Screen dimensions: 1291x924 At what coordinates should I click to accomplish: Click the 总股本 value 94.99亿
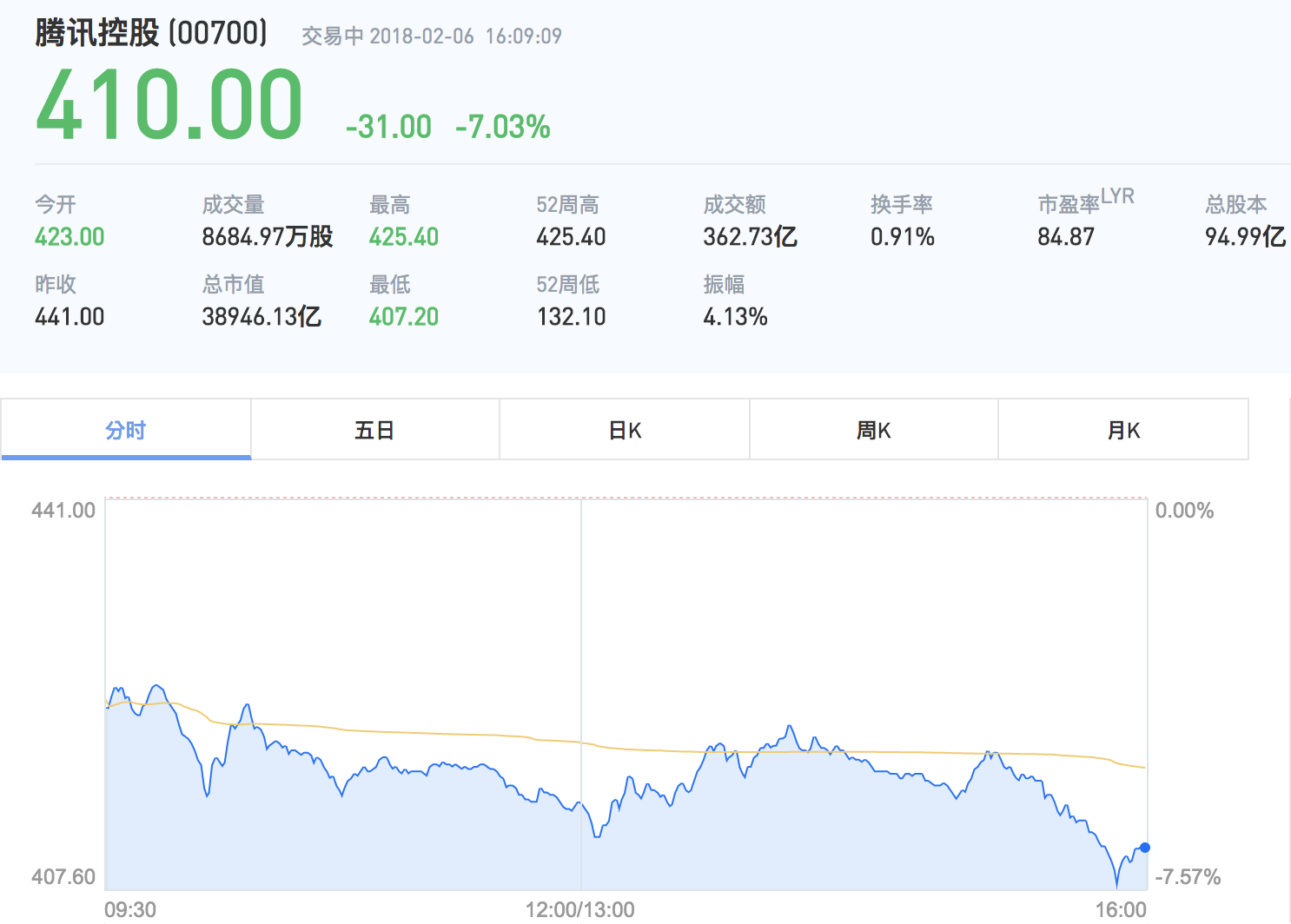1245,237
